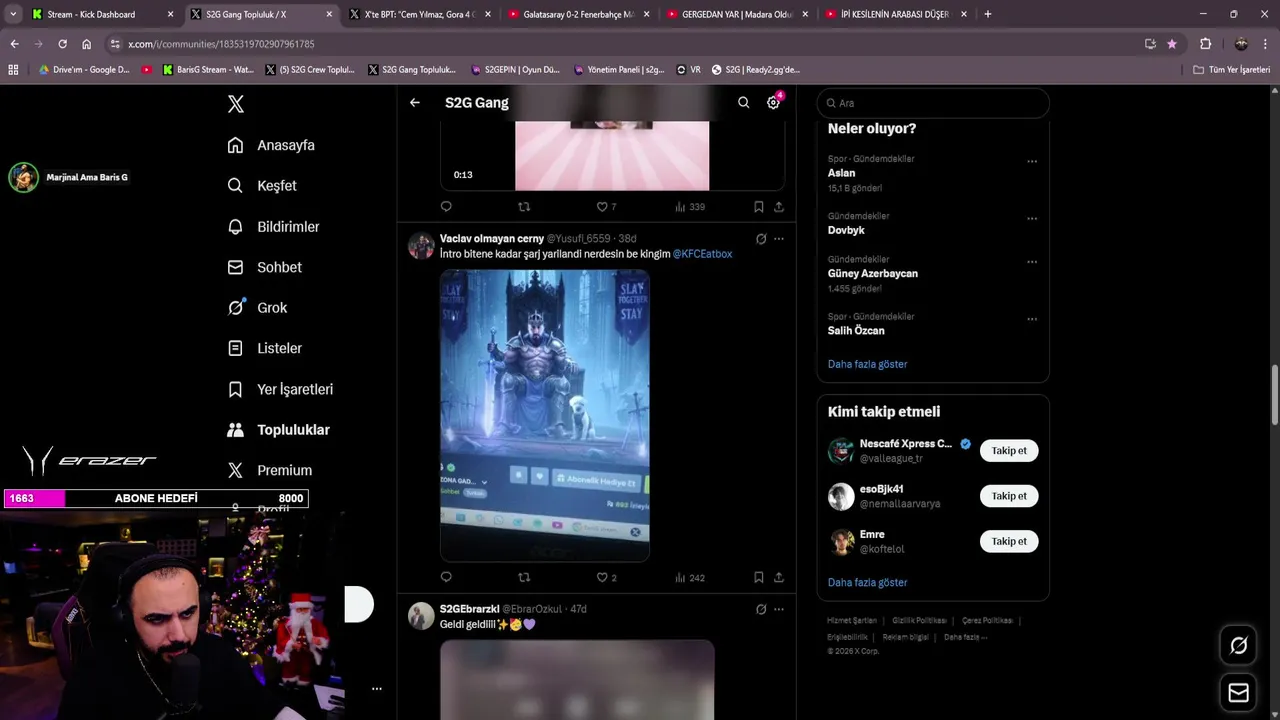
Task: Open Keşfet in the sidebar
Action: click(x=262, y=186)
